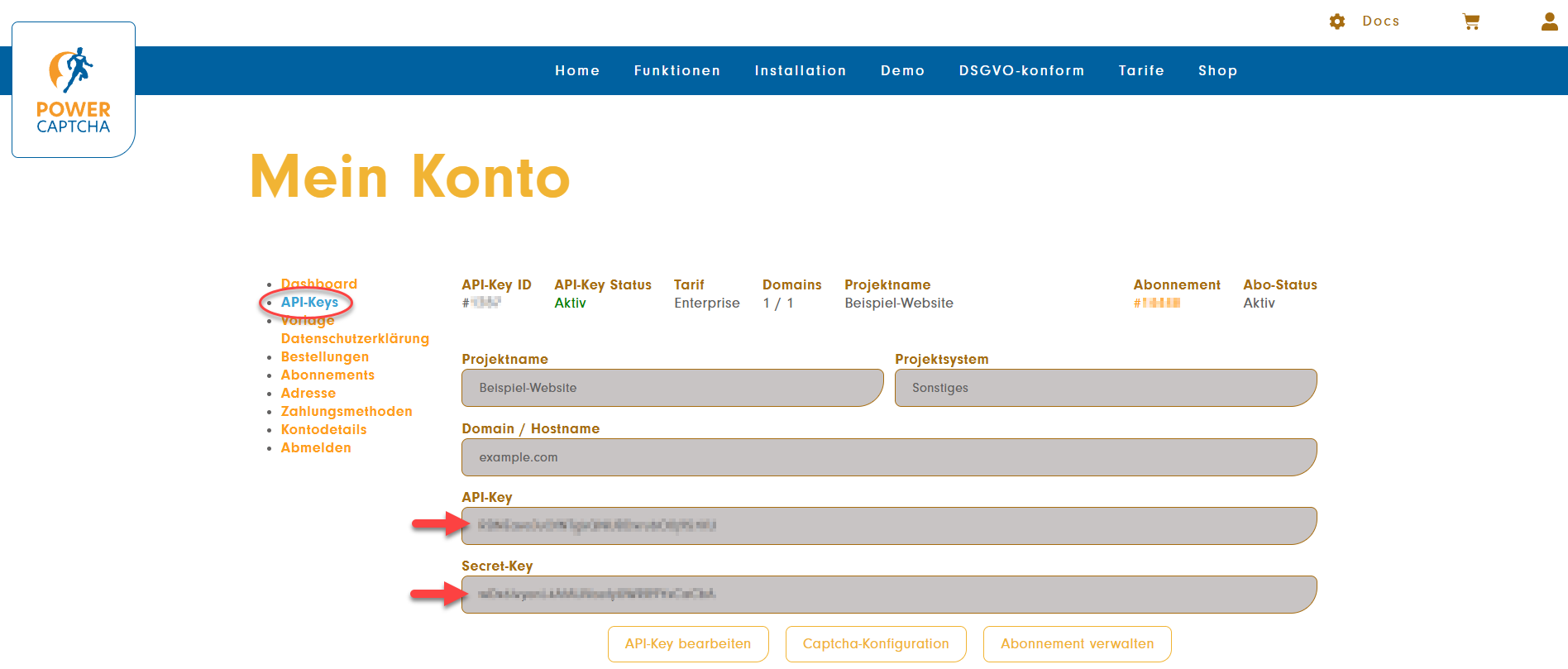Click the Power Captcha logo
This screenshot has width=1568, height=669.
point(74,89)
